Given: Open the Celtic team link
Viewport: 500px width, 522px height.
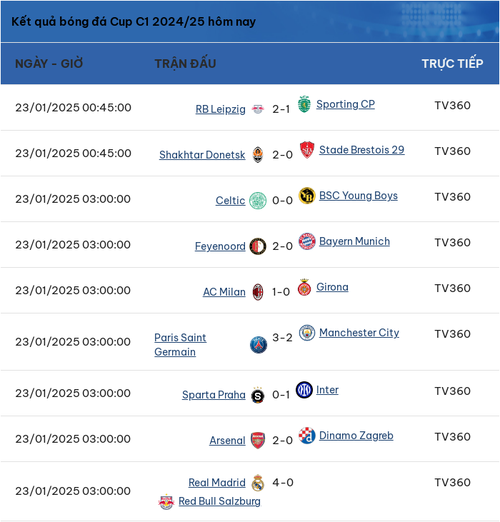Looking at the screenshot, I should click(x=230, y=201).
